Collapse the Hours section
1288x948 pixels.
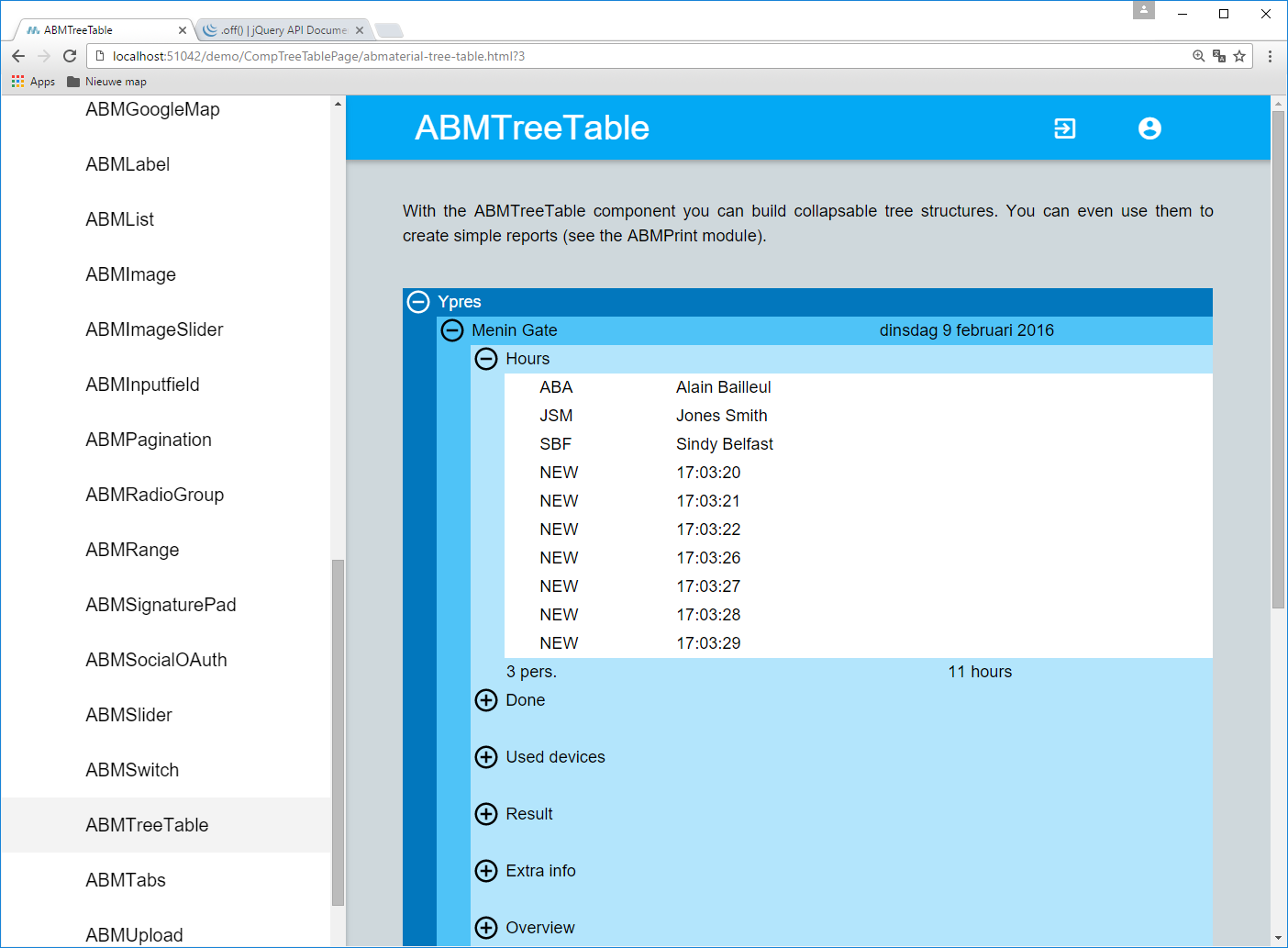486,359
